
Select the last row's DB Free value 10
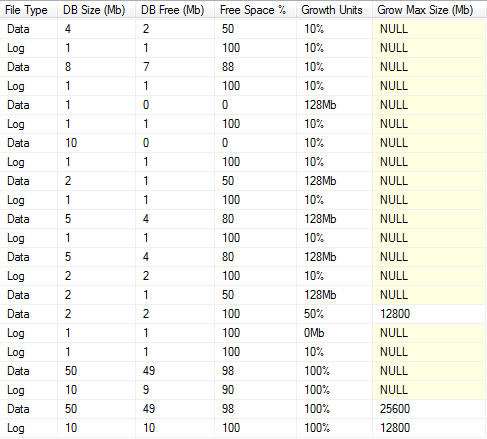point(175,428)
